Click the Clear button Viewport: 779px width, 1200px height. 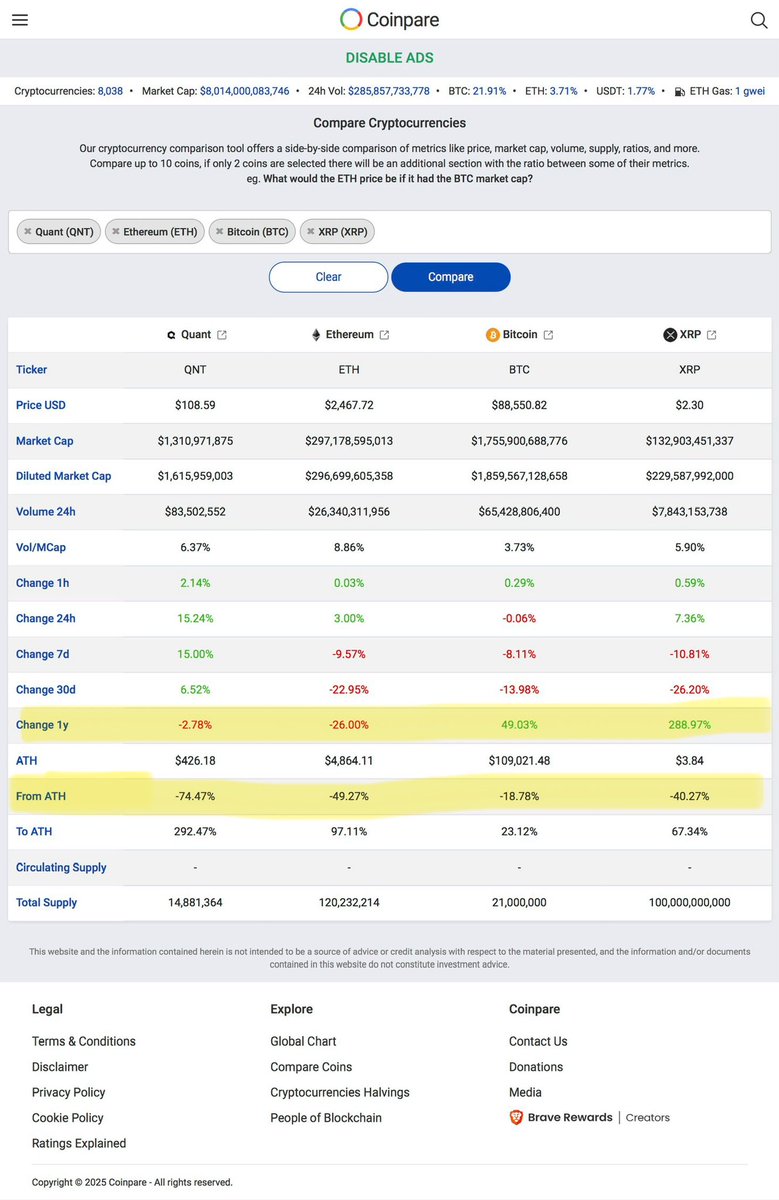[328, 277]
